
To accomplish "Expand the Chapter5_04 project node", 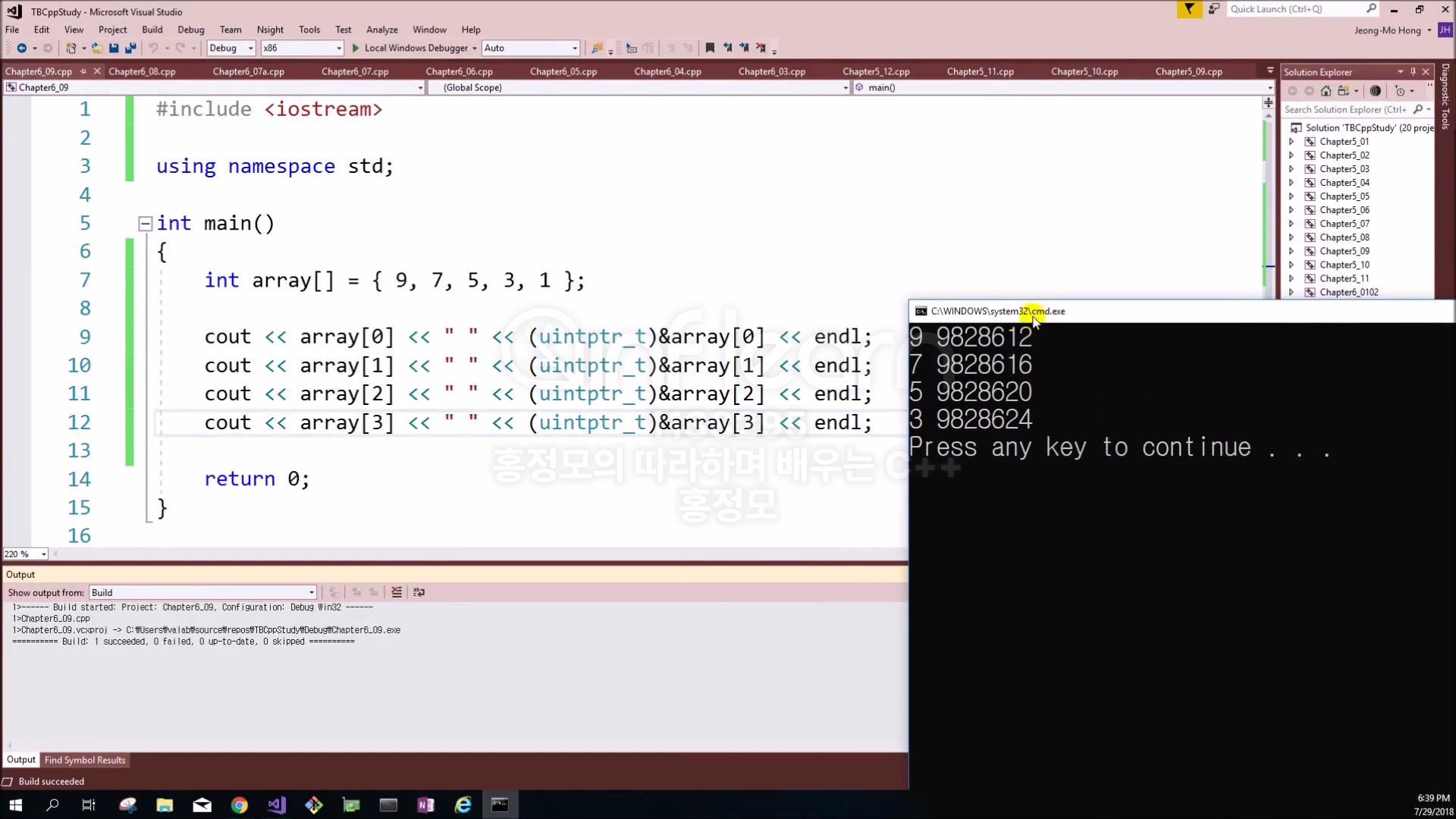I will pyautogui.click(x=1291, y=183).
